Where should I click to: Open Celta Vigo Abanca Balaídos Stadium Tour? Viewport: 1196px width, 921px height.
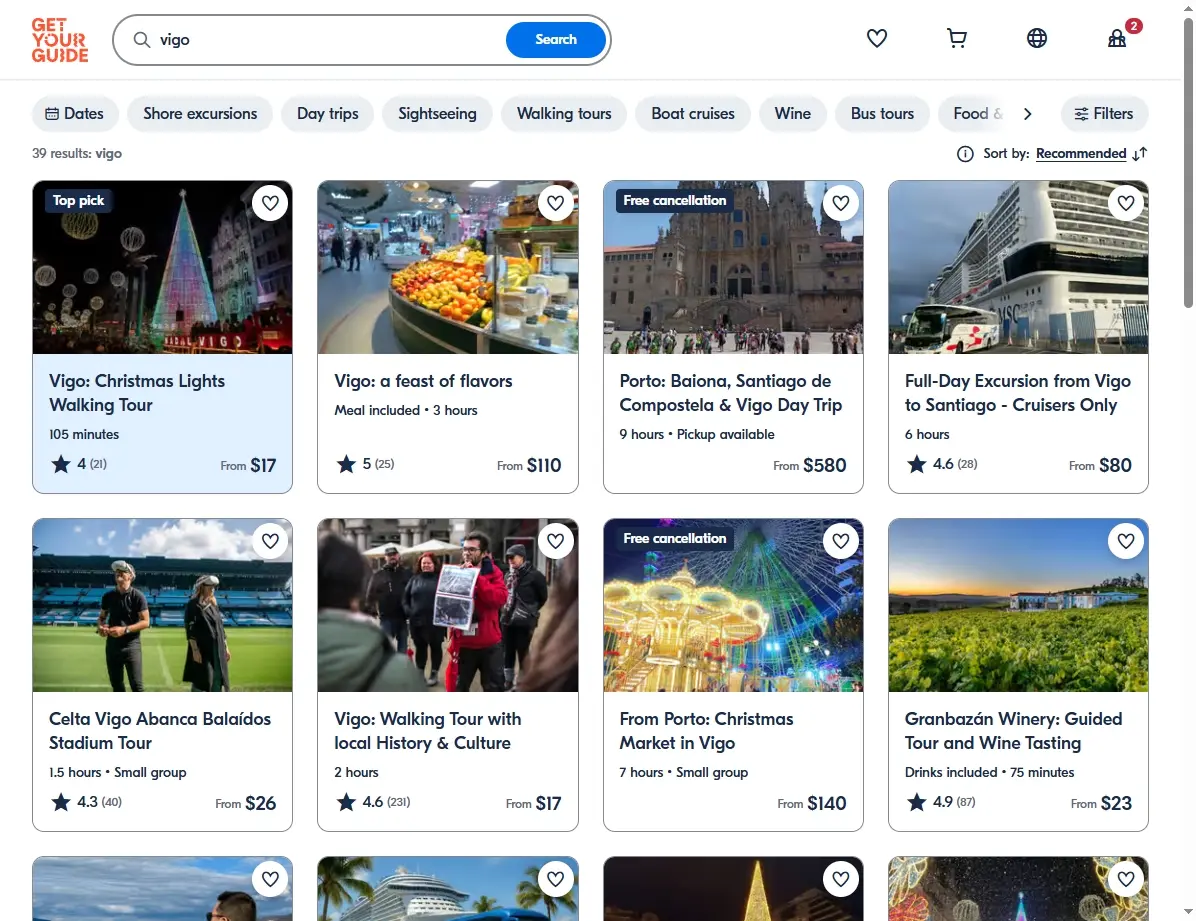160,731
